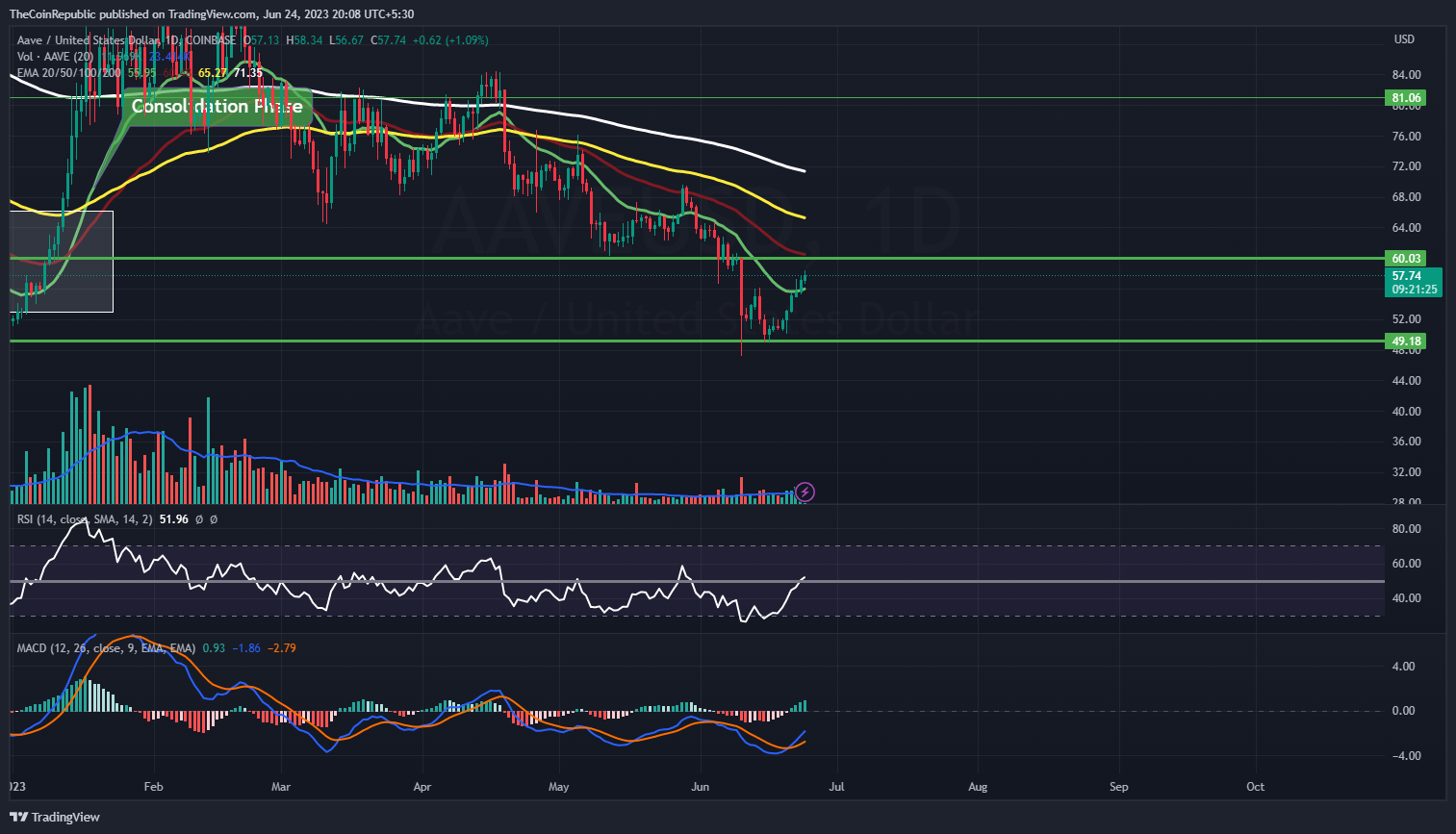The image size is (1456, 834).
Task: Click the Oct label on time axis
Action: 1256,787
